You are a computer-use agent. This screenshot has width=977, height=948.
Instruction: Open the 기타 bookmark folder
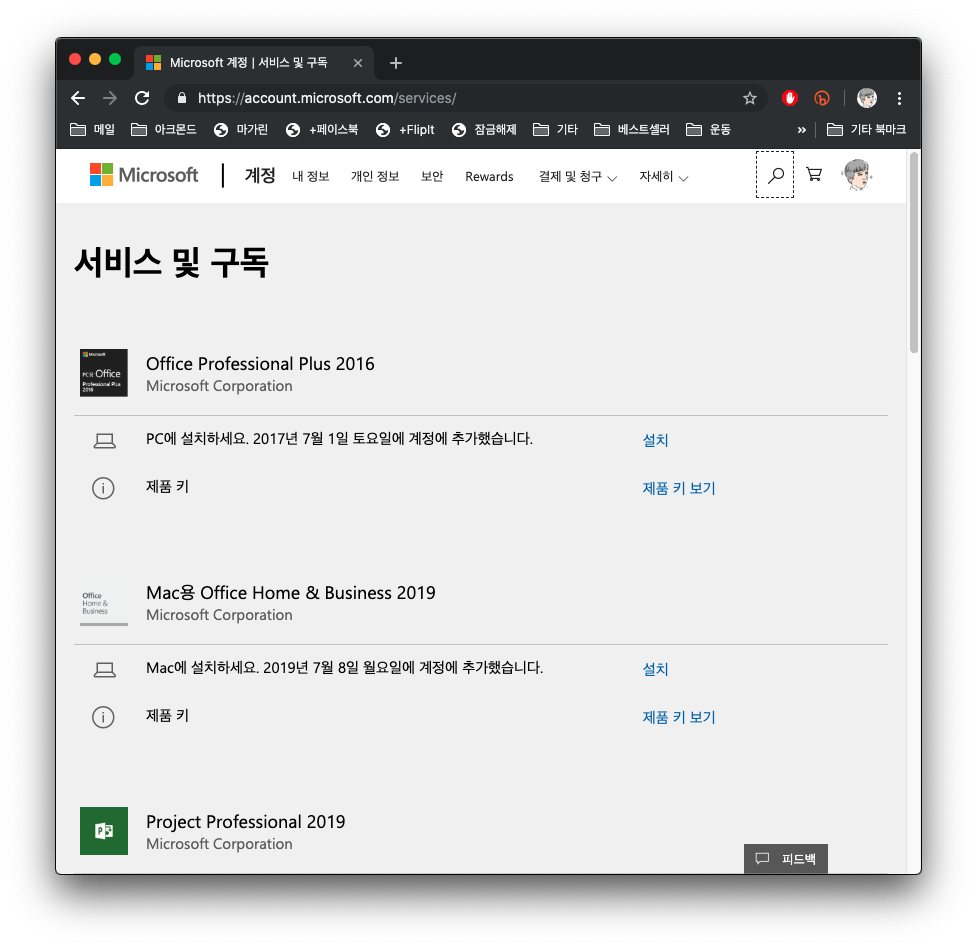555,130
